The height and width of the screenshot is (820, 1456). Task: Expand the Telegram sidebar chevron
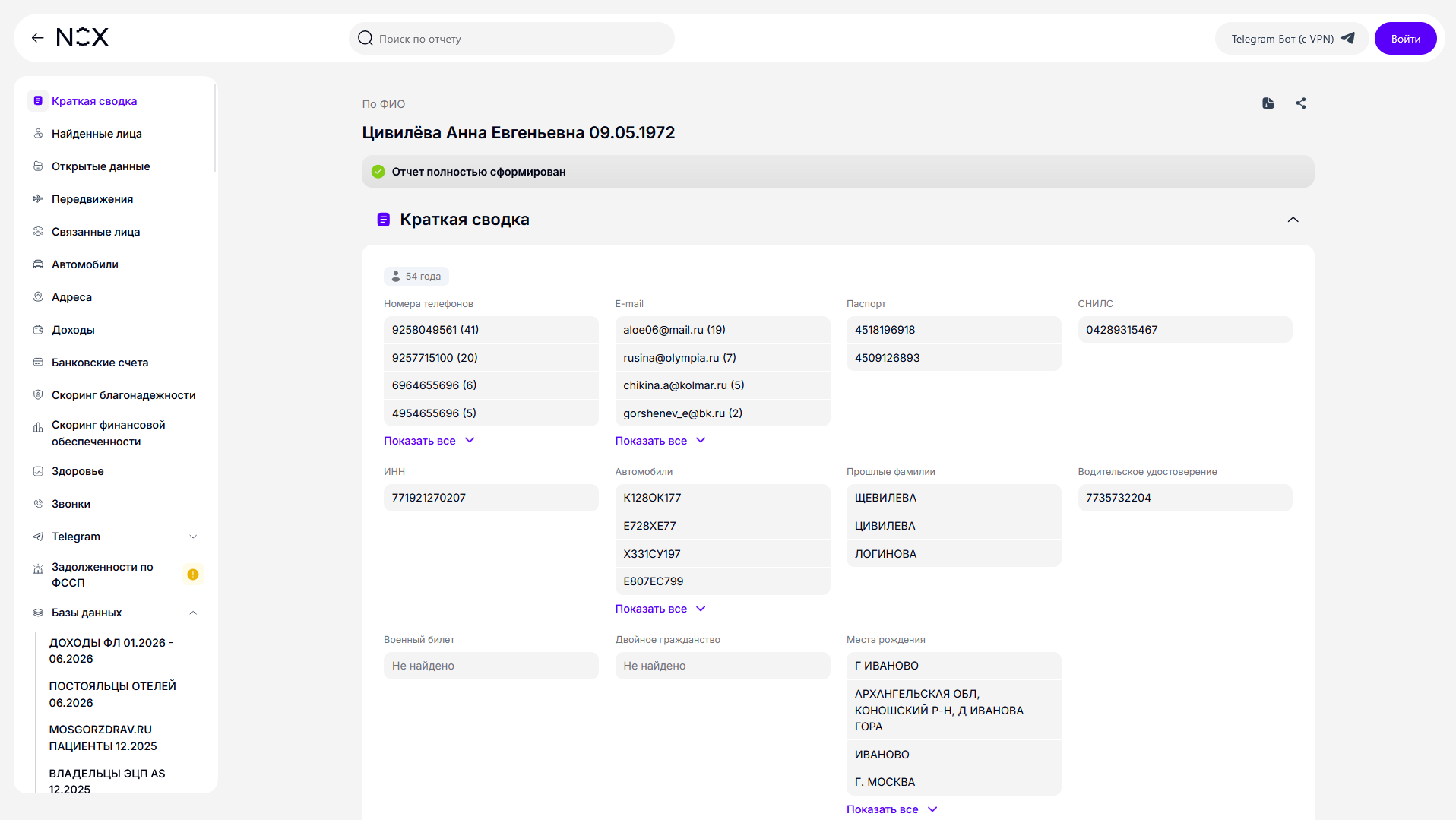point(193,537)
